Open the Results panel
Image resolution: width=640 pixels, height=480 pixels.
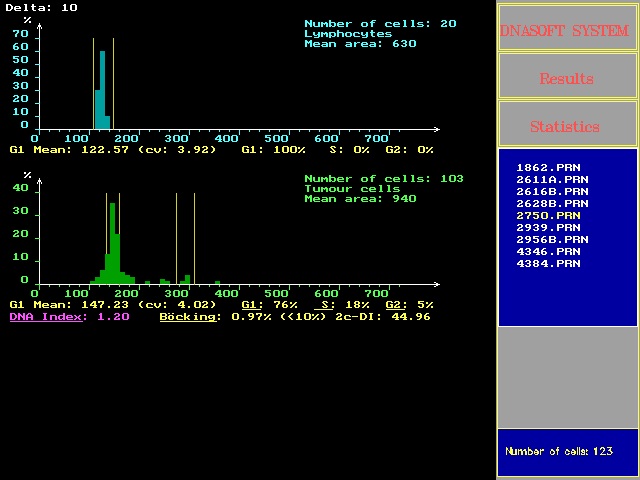click(x=566, y=78)
